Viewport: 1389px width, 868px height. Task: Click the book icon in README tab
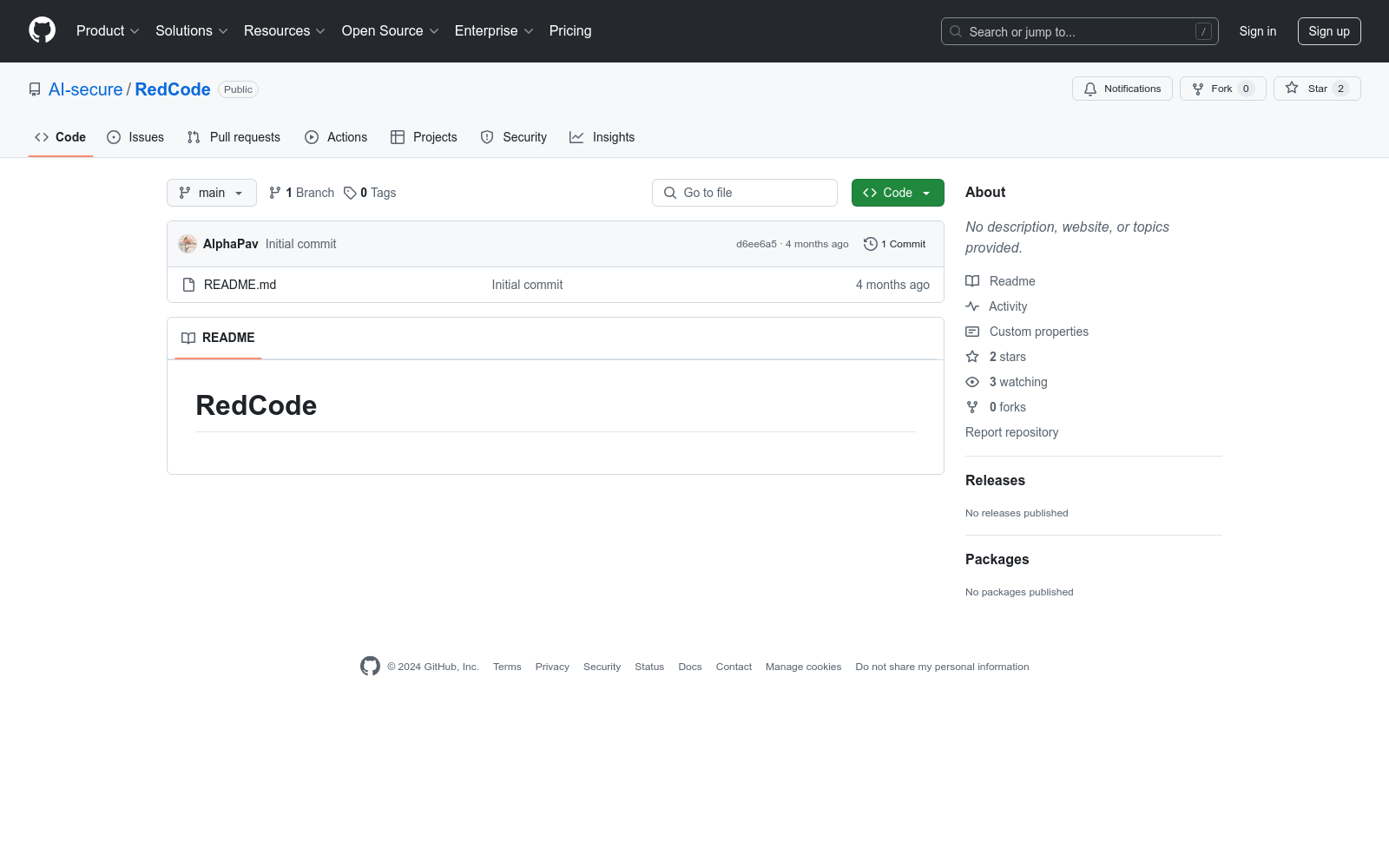[188, 338]
